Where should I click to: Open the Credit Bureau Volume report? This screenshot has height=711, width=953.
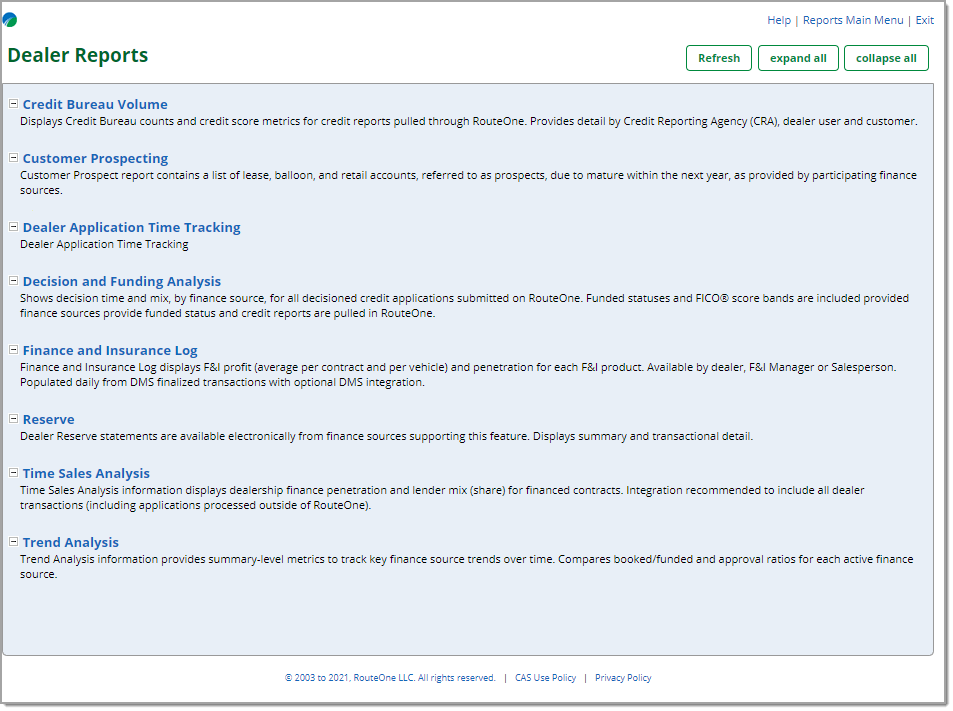(95, 105)
